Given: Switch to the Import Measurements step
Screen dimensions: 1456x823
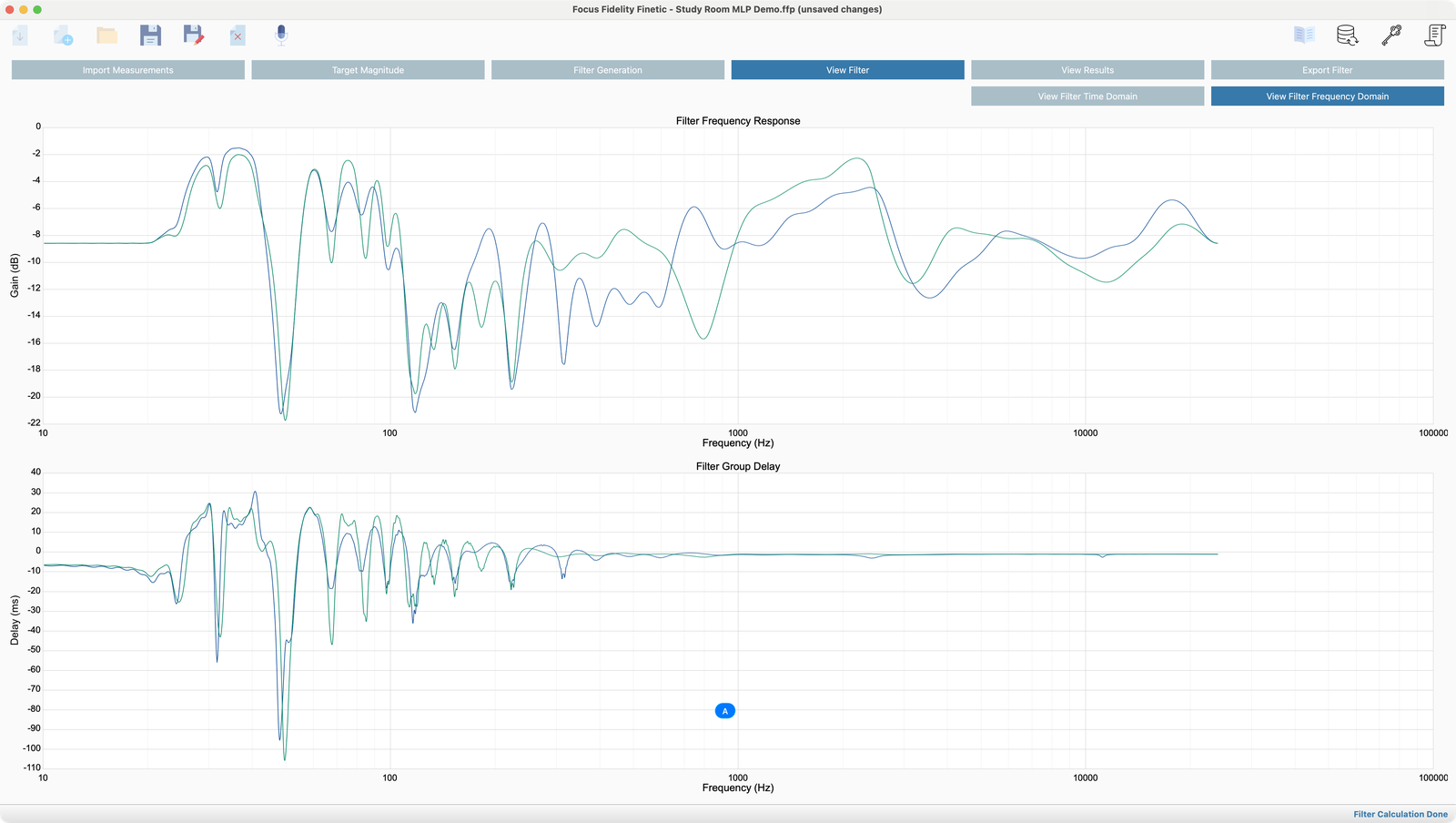Looking at the screenshot, I should [x=128, y=70].
